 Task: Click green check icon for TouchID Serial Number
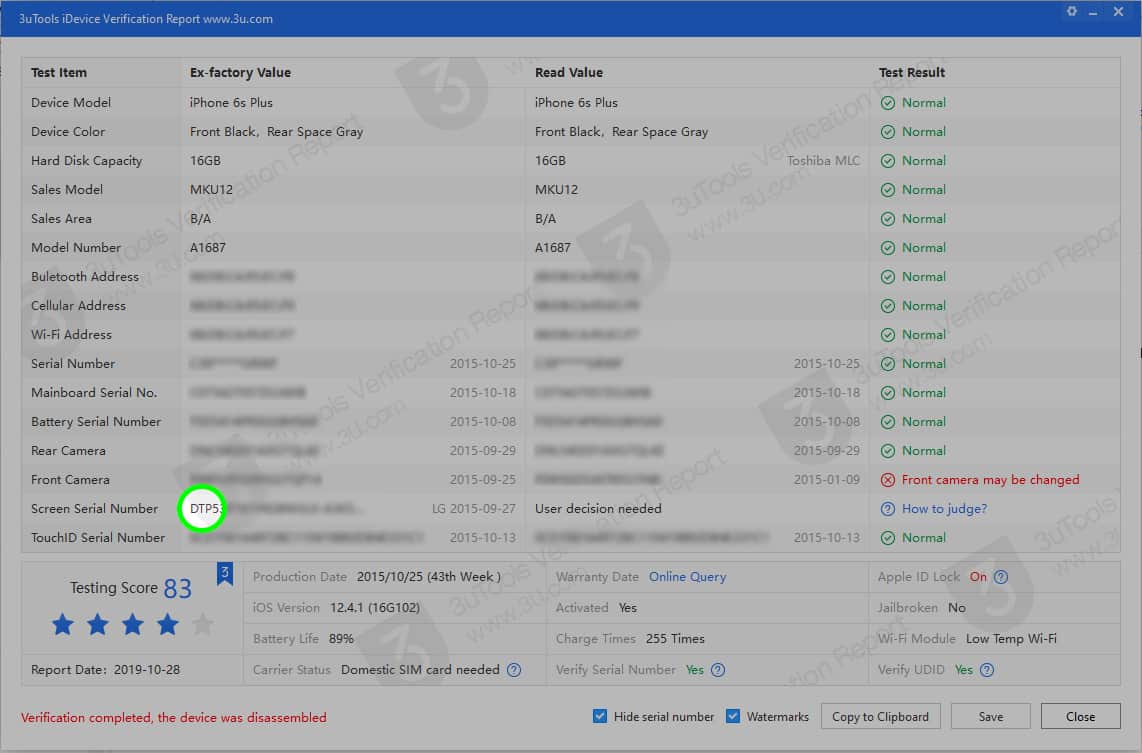click(x=888, y=538)
